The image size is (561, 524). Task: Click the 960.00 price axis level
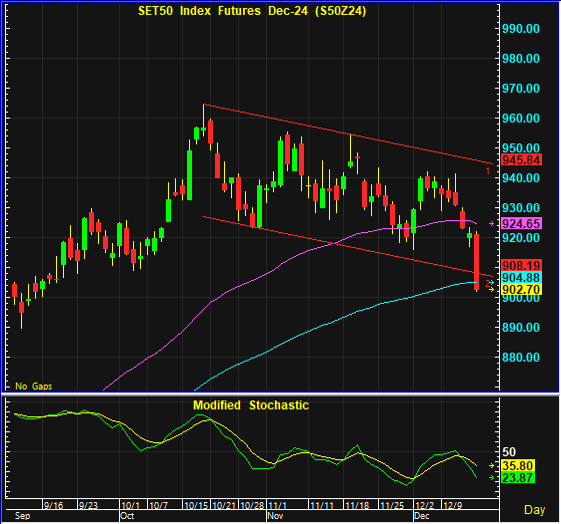(x=521, y=118)
